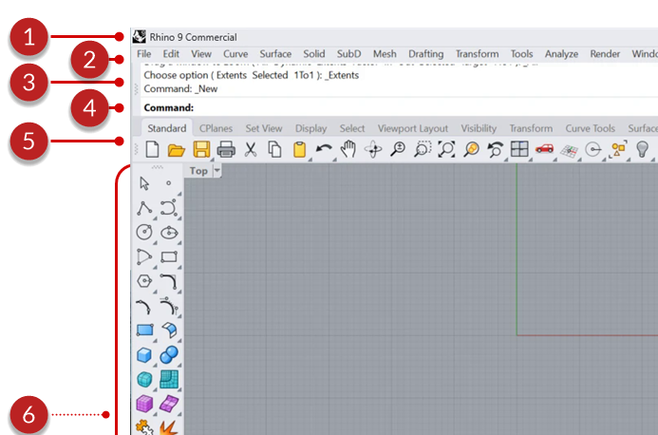Screen dimensions: 658x435
Task: Switch to the CPlanes toolbar tab
Action: pyautogui.click(x=216, y=128)
